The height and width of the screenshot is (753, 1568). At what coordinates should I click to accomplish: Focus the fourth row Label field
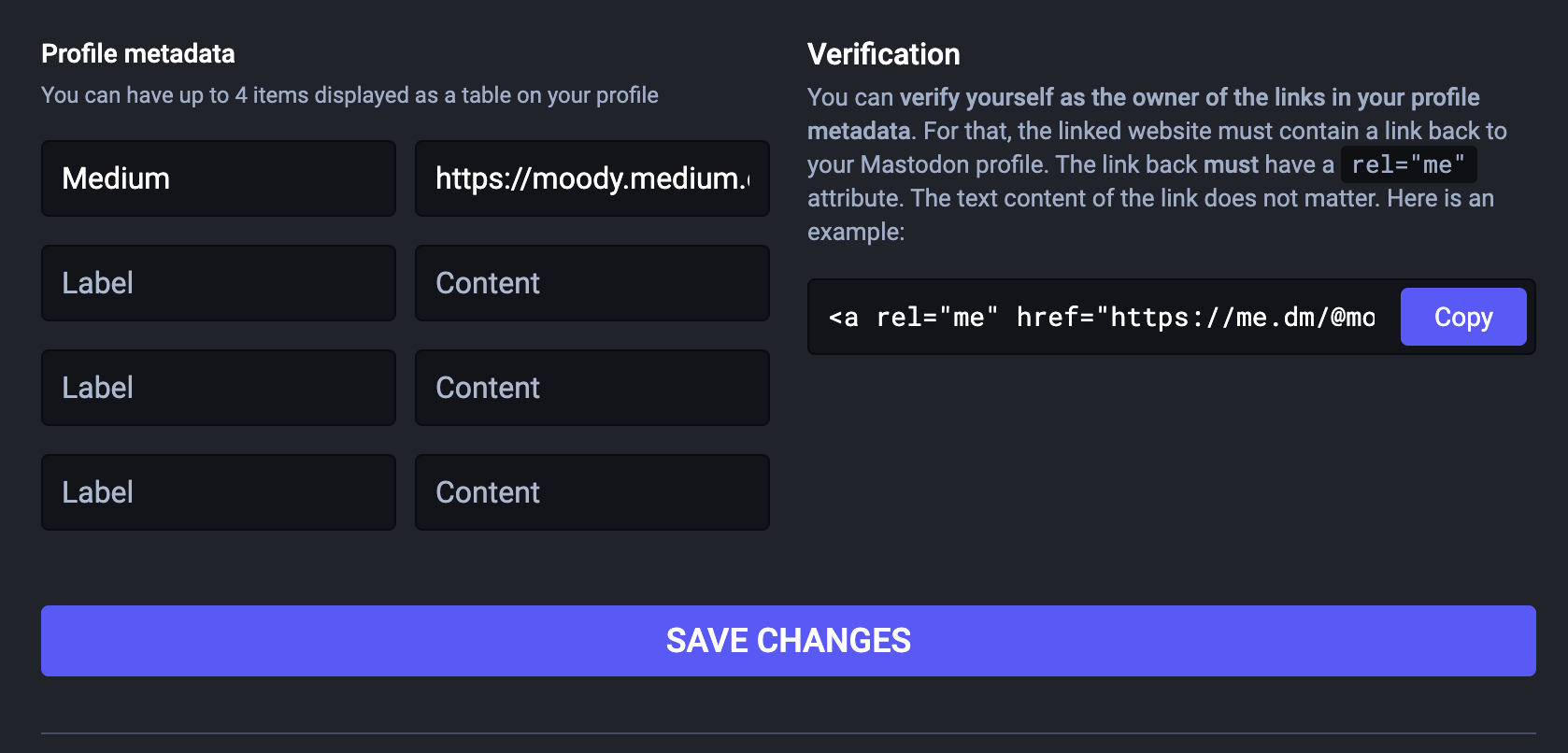(219, 492)
